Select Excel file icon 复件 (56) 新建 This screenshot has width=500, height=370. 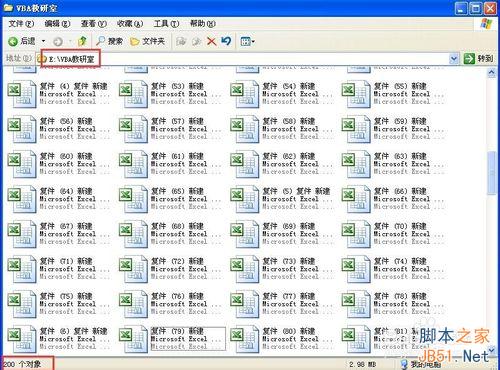(x=22, y=129)
